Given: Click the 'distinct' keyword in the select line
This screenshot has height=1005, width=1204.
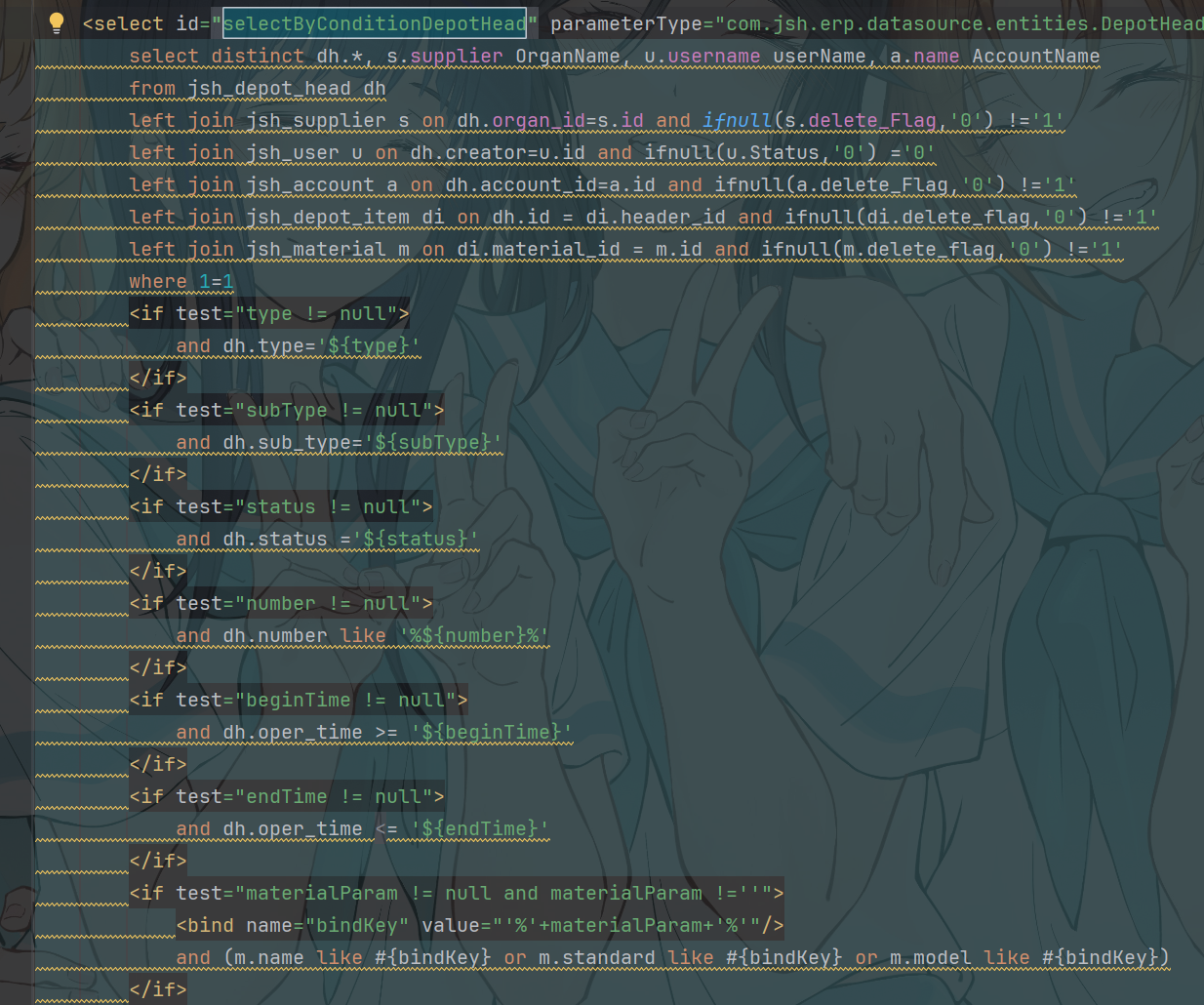Looking at the screenshot, I should pos(258,56).
